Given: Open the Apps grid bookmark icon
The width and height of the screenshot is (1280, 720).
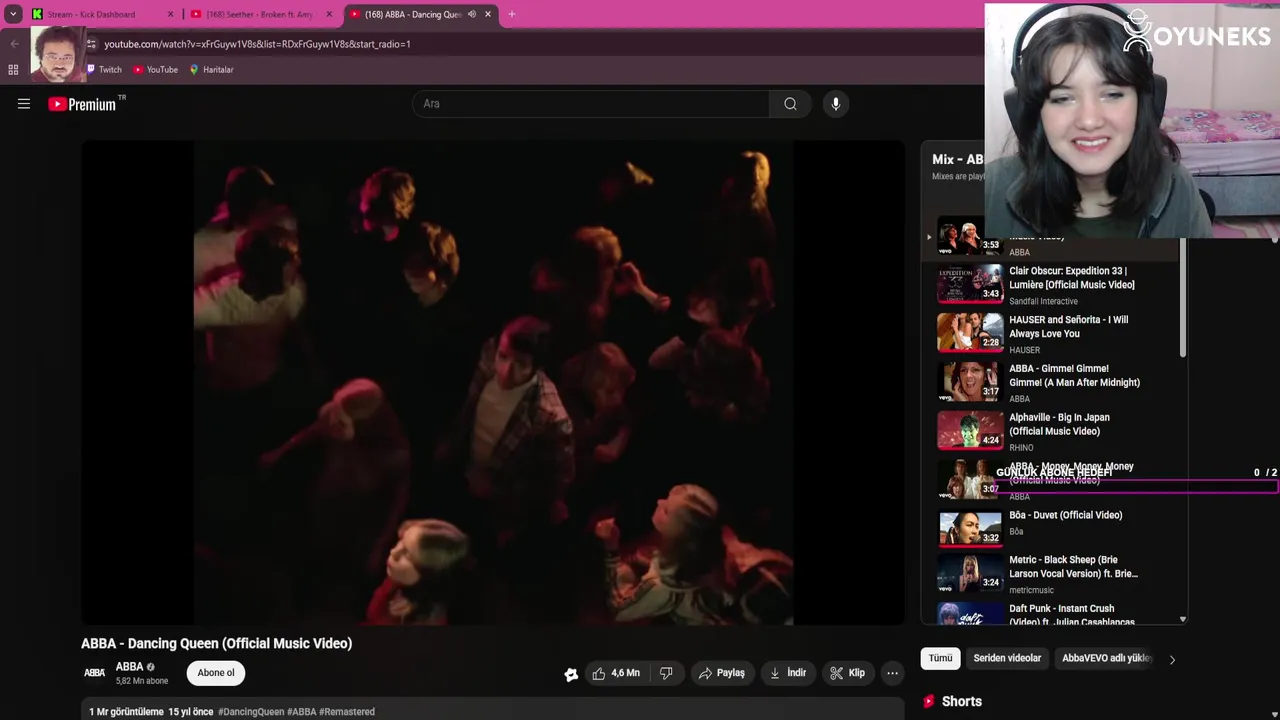Looking at the screenshot, I should (13, 70).
